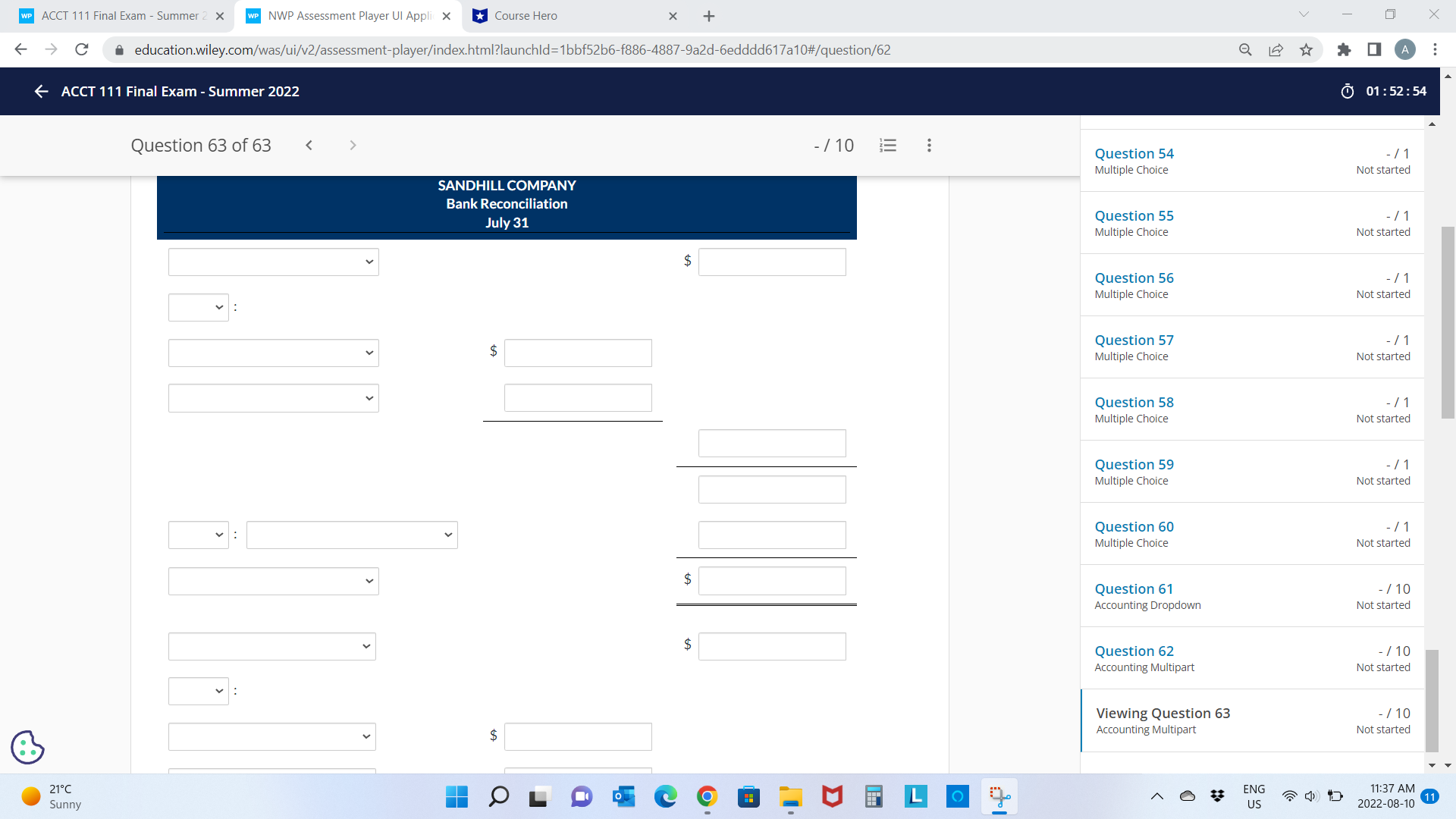Launch Outlook from the taskbar

[x=623, y=797]
